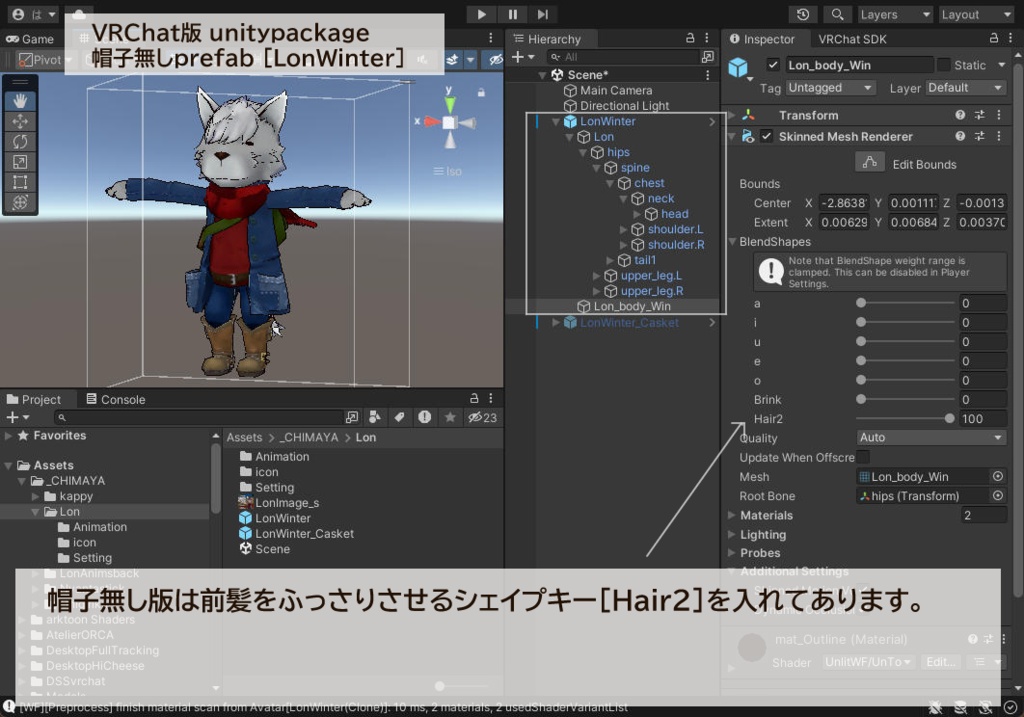1024x717 pixels.
Task: Toggle Update When Offscreen checkbox
Action: pyautogui.click(x=863, y=457)
